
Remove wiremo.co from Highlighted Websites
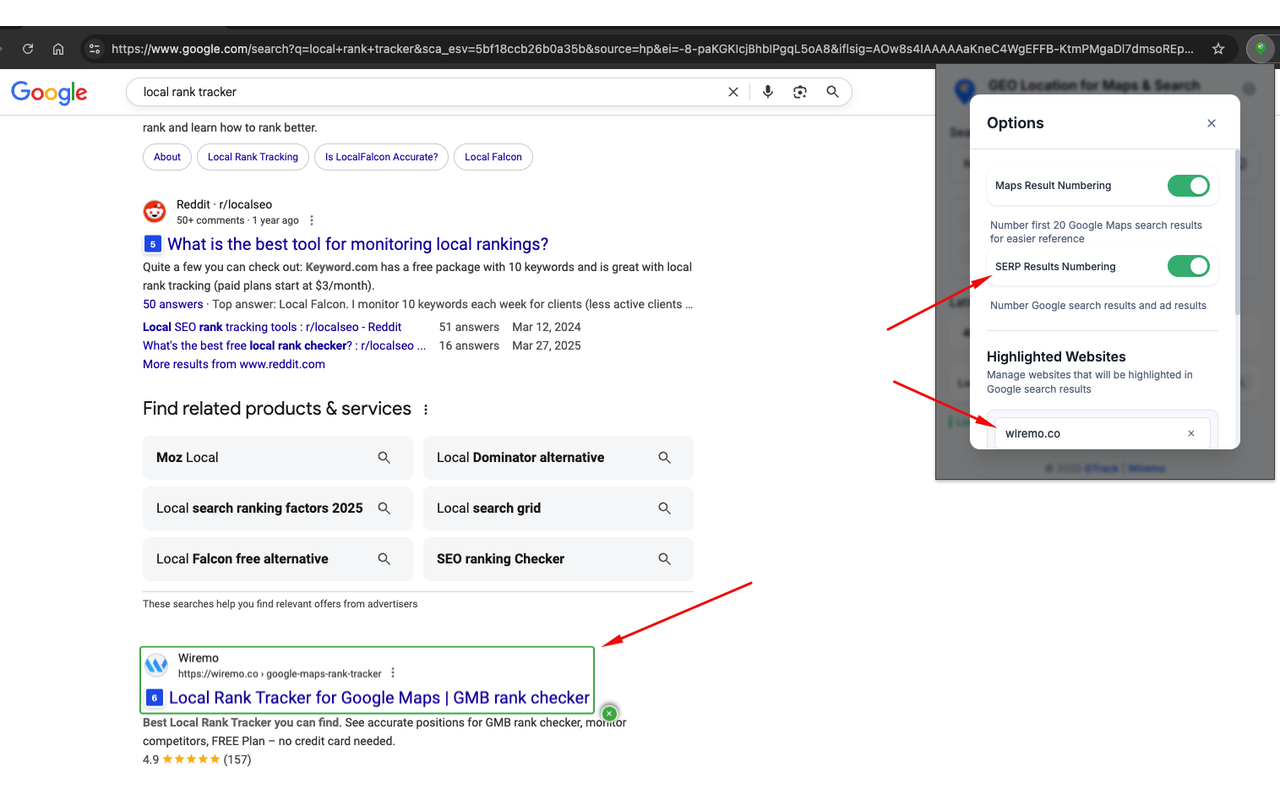pyautogui.click(x=1190, y=433)
